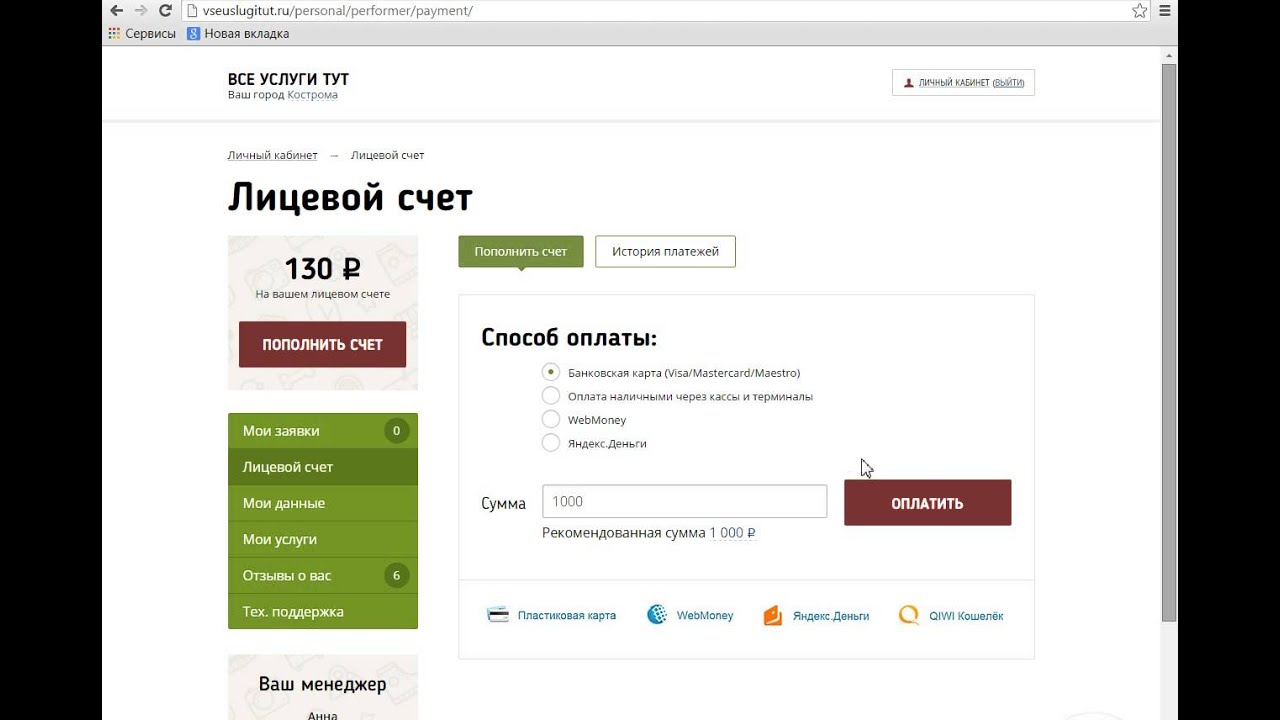Click the Мои заявки count badge 0
This screenshot has width=1280, height=720.
pyautogui.click(x=396, y=431)
